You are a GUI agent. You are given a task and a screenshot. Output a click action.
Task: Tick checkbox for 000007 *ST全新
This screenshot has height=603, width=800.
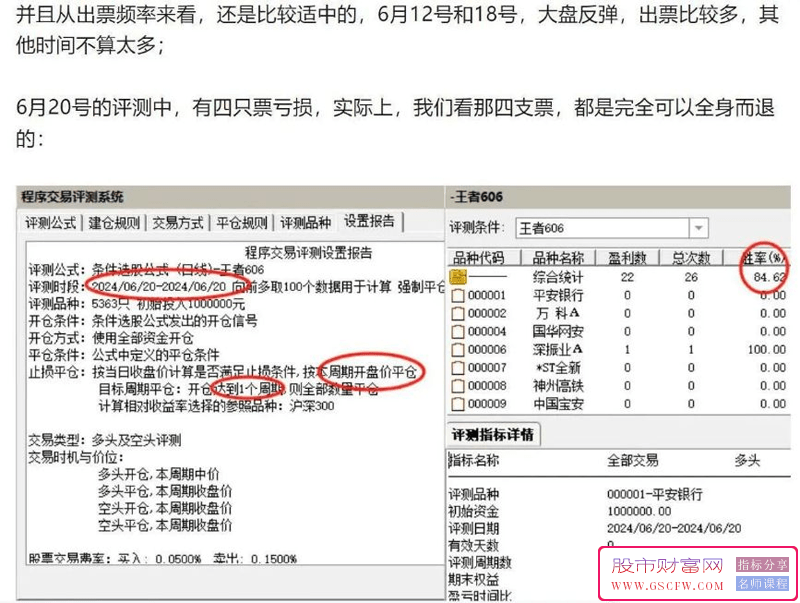(458, 368)
